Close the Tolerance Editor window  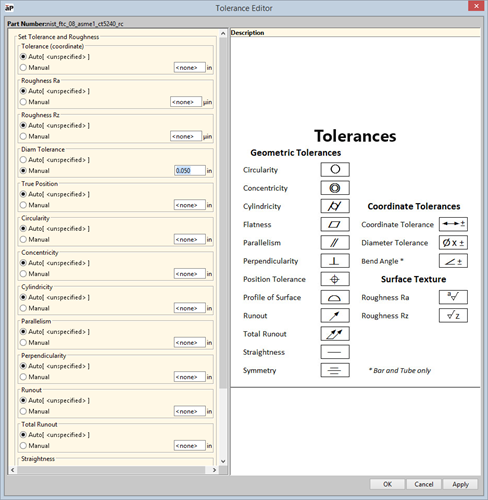(476, 6)
